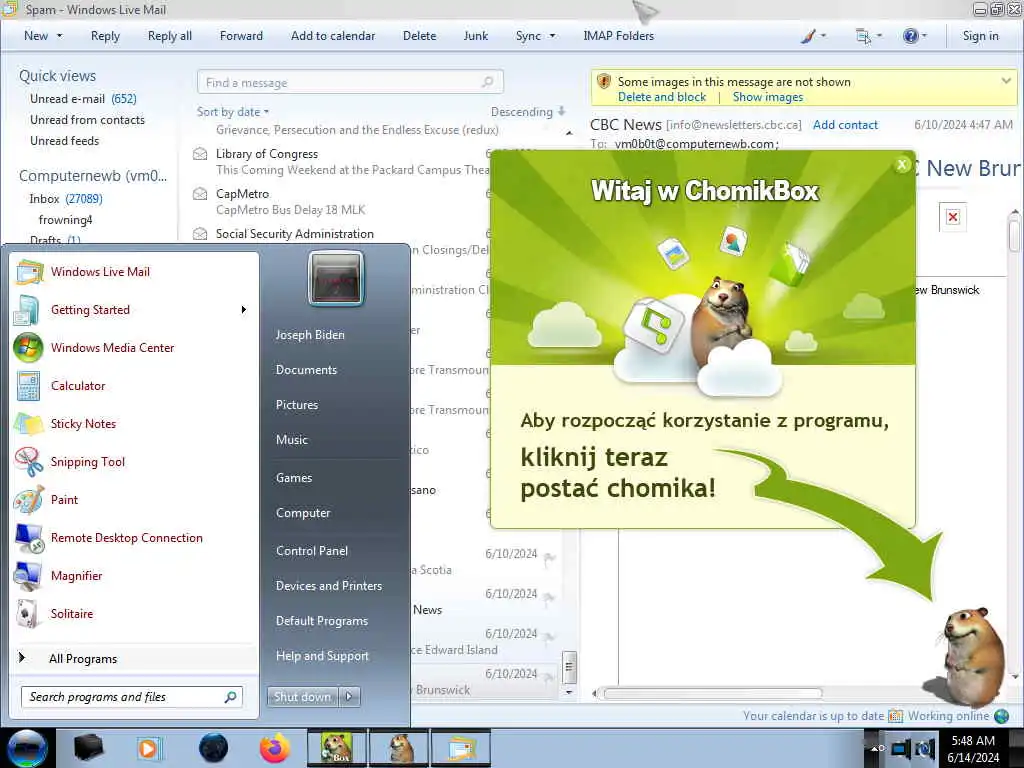Open the paintbrush colorizer toolbar icon
The width and height of the screenshot is (1024, 768).
click(808, 36)
